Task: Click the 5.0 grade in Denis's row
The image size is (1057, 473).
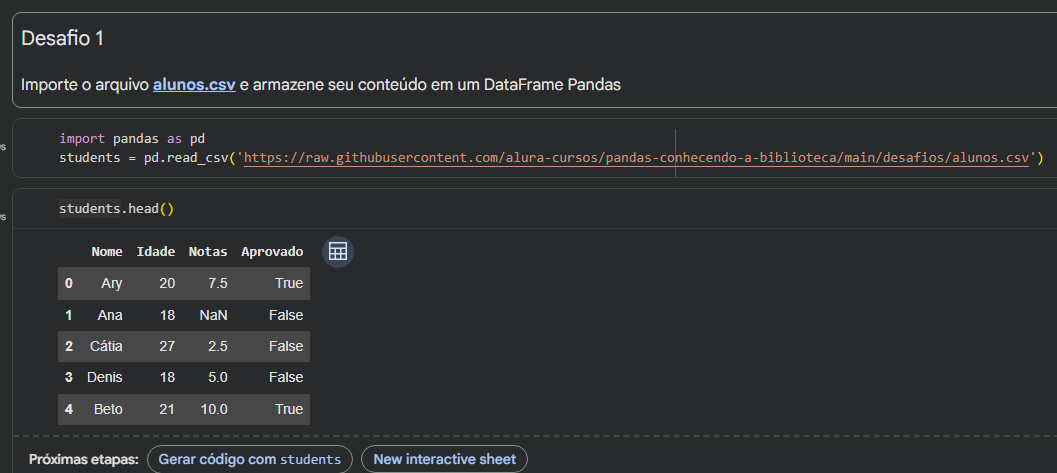Action: point(218,377)
